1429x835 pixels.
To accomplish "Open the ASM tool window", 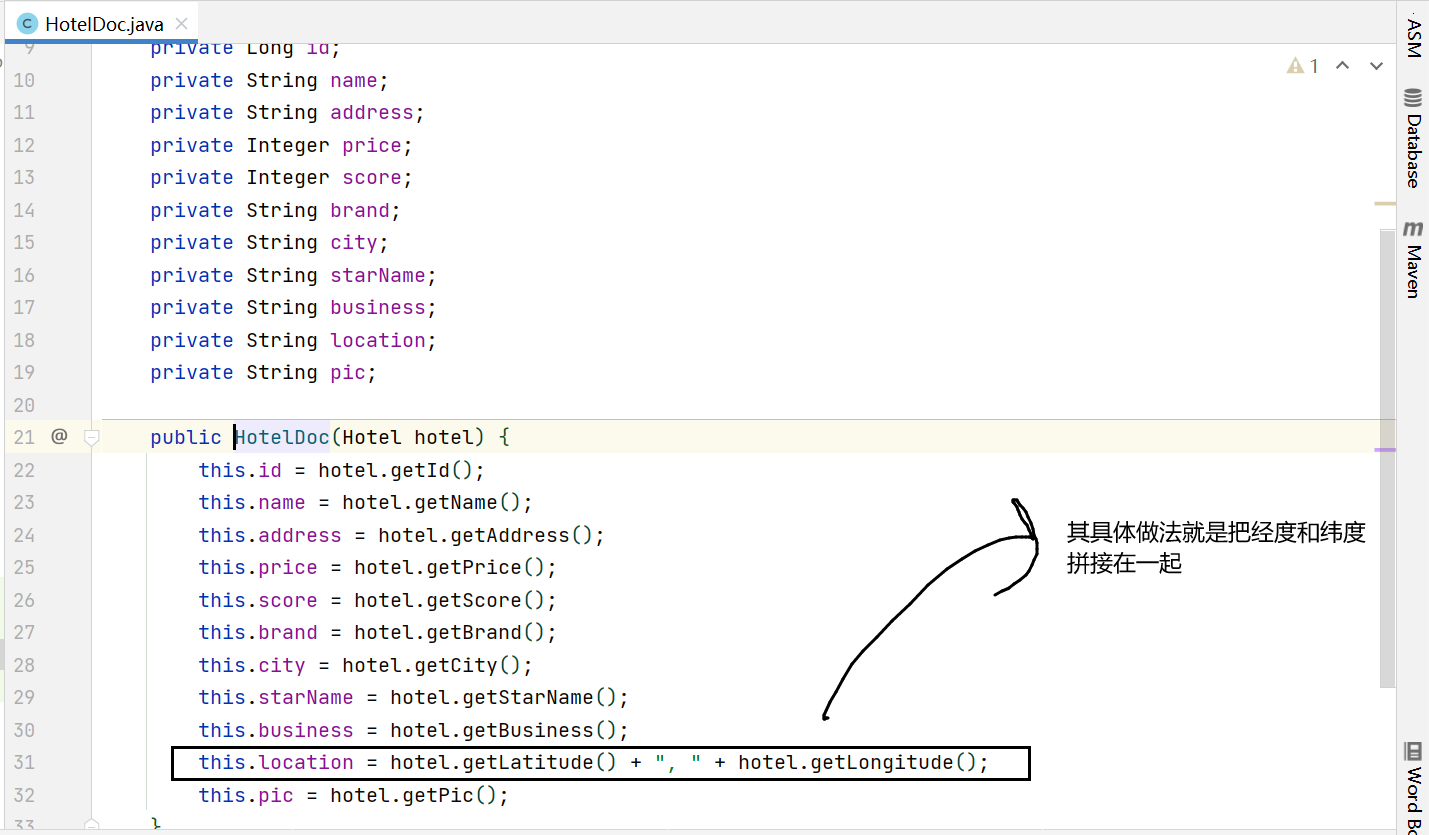I will point(1413,38).
